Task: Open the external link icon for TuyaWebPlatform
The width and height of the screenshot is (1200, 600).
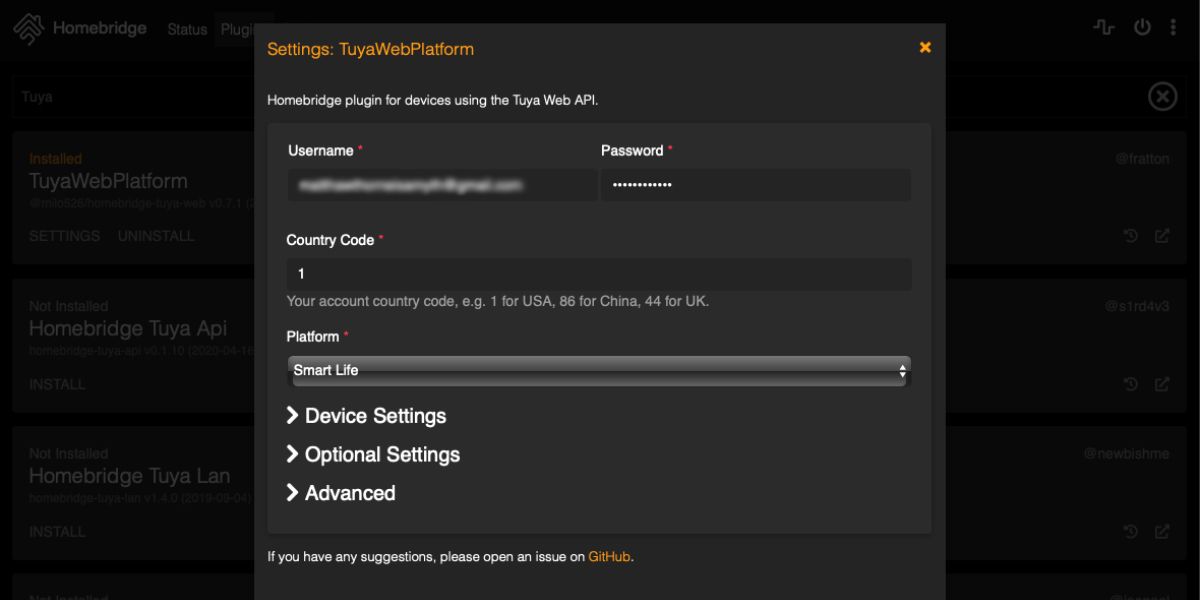Action: [1162, 237]
